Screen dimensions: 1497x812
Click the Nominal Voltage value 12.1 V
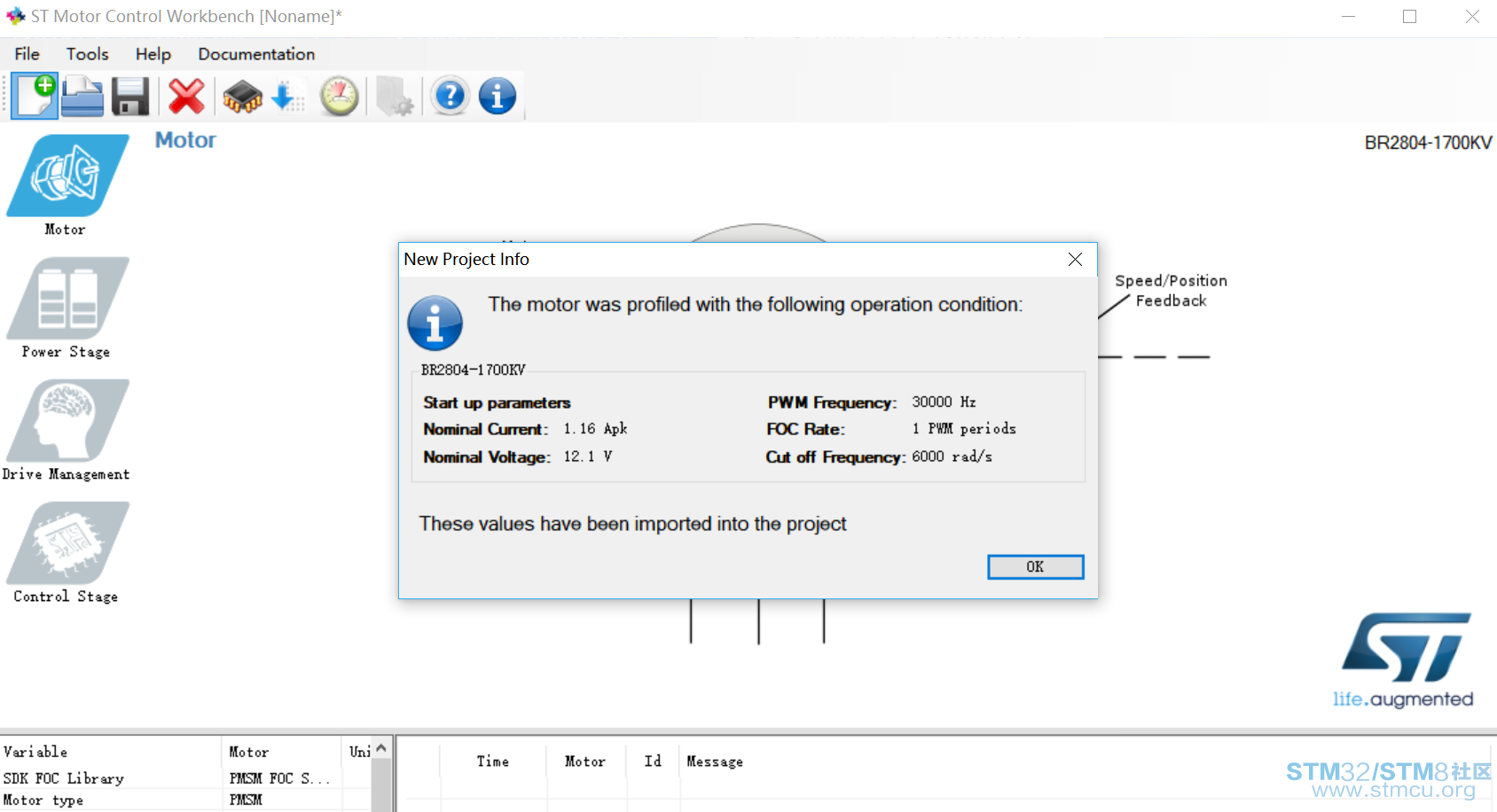pyautogui.click(x=587, y=457)
